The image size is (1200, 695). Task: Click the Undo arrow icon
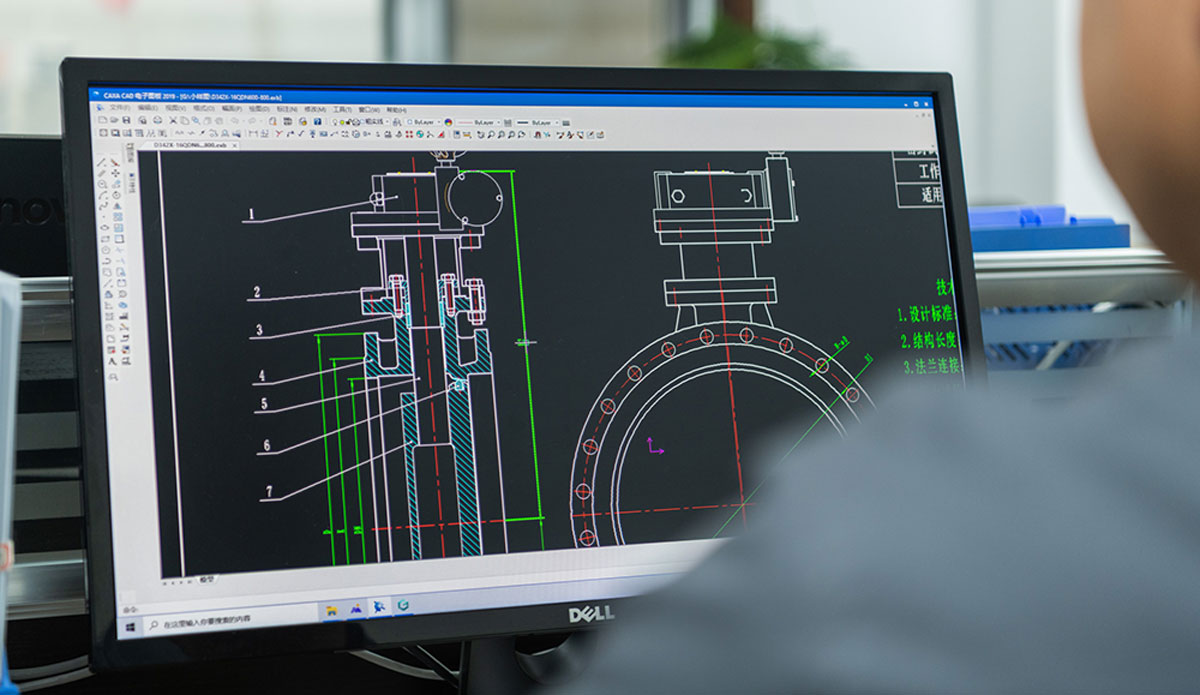235,122
